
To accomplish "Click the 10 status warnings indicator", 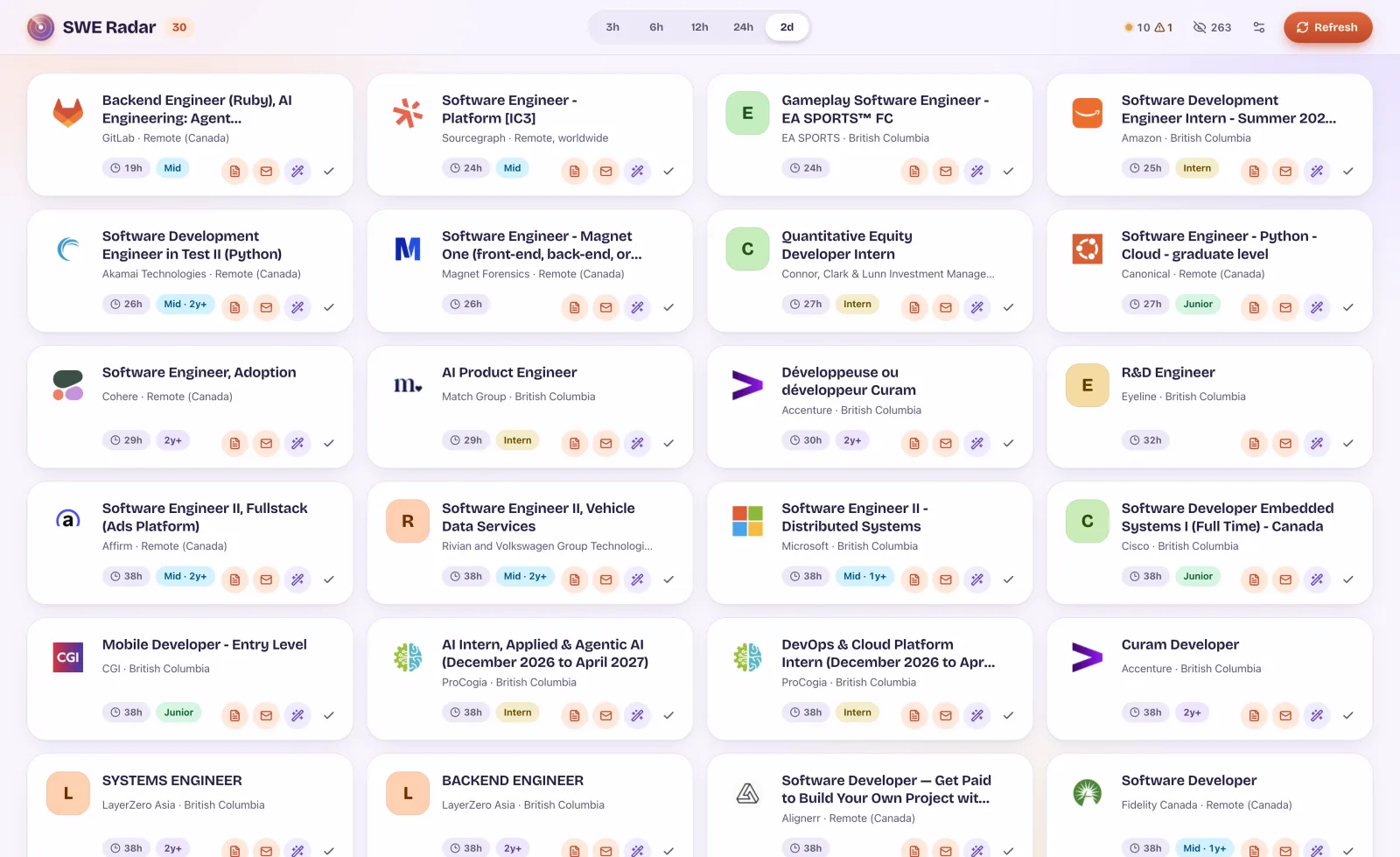I will click(1148, 27).
